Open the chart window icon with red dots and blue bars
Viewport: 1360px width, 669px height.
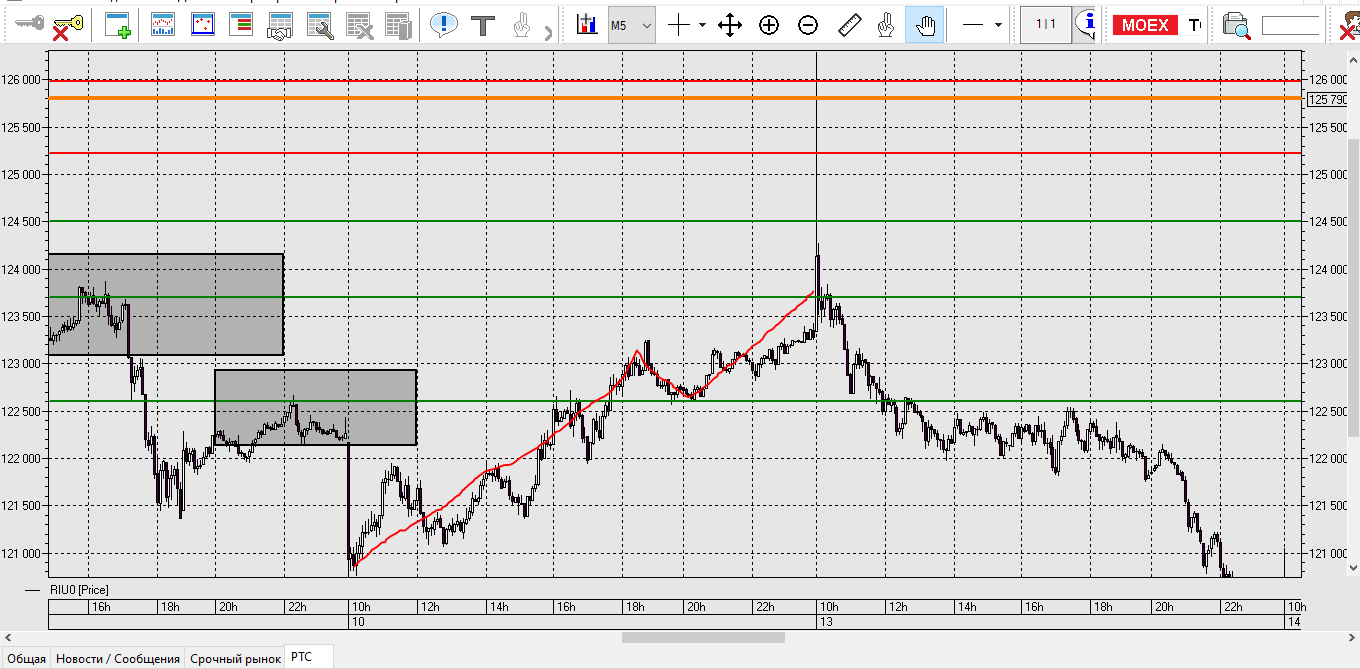[x=164, y=25]
